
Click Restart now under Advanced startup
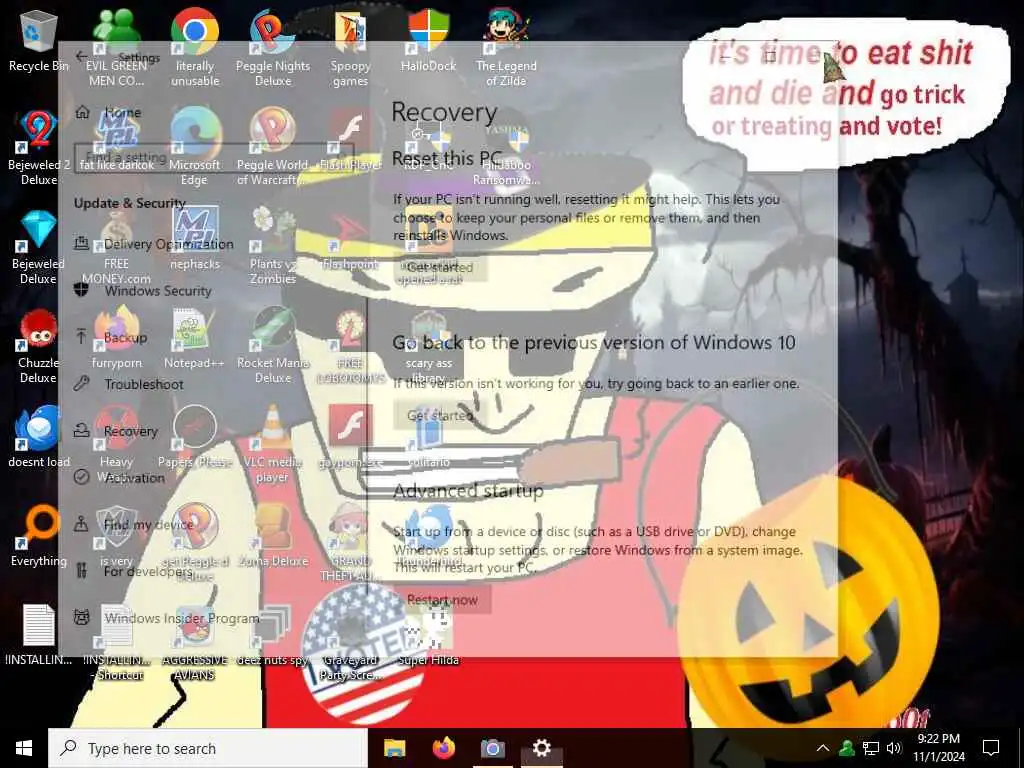pos(442,600)
